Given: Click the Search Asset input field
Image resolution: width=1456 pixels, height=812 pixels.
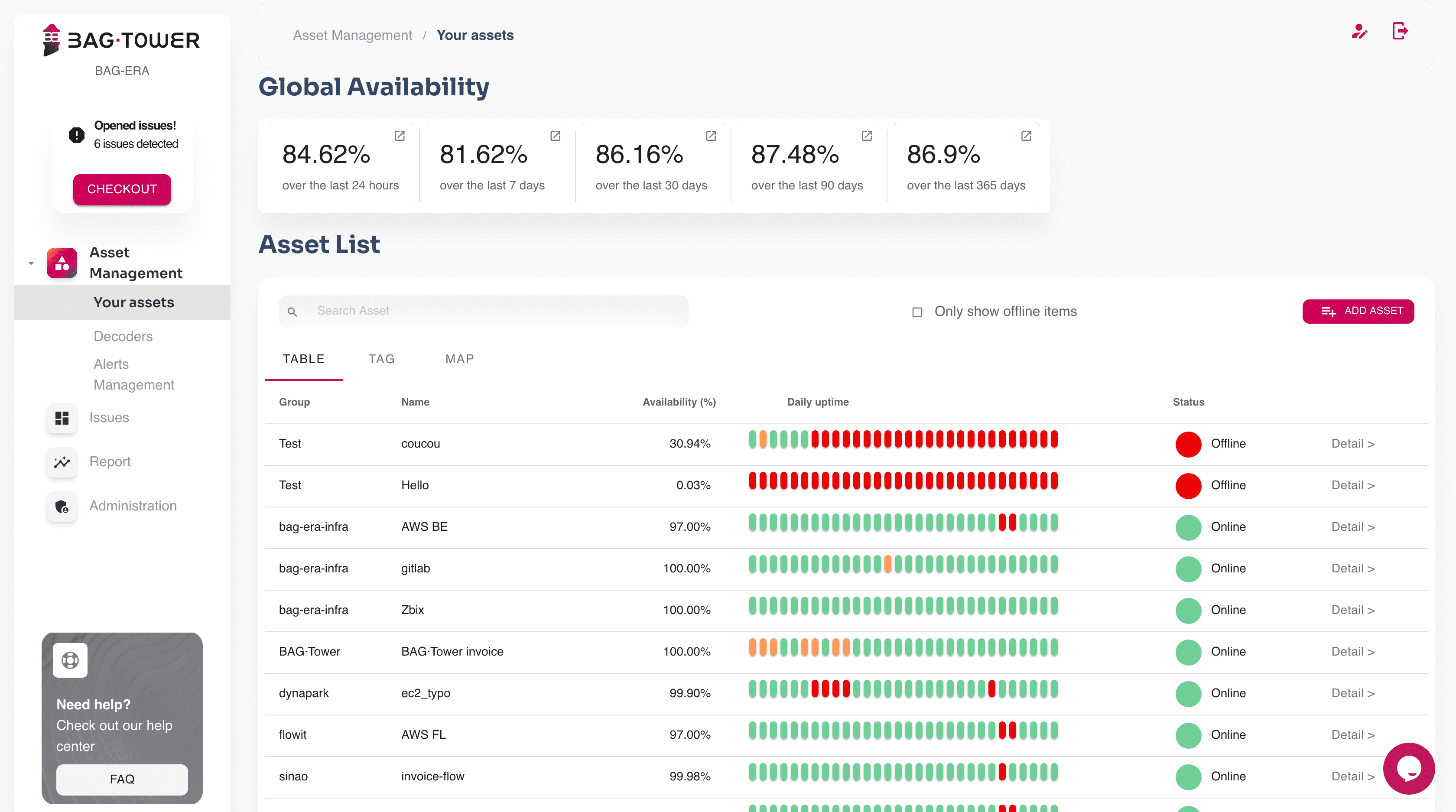Looking at the screenshot, I should click(492, 311).
